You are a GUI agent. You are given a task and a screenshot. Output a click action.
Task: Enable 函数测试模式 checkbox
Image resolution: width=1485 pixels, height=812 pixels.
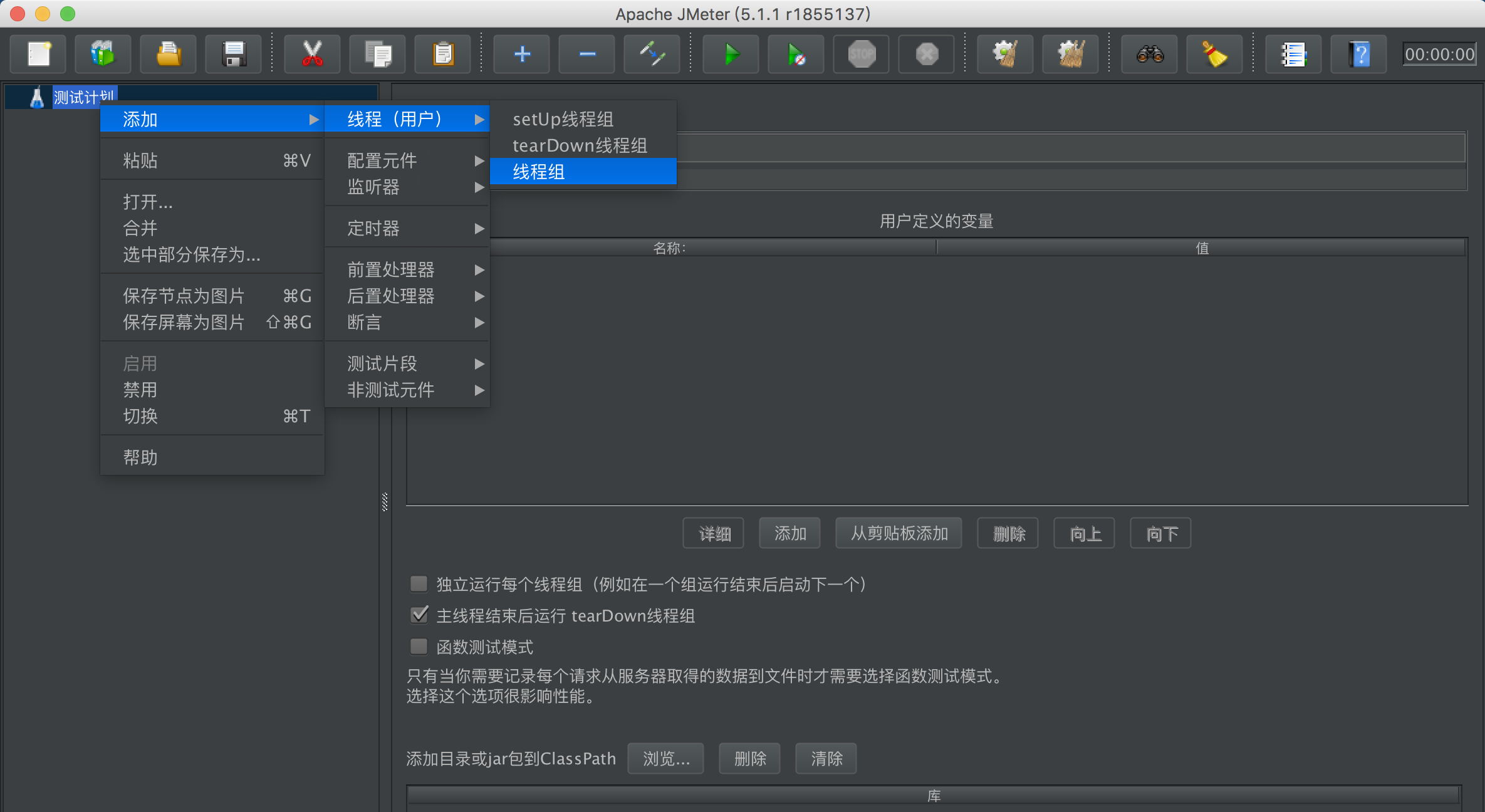419,646
